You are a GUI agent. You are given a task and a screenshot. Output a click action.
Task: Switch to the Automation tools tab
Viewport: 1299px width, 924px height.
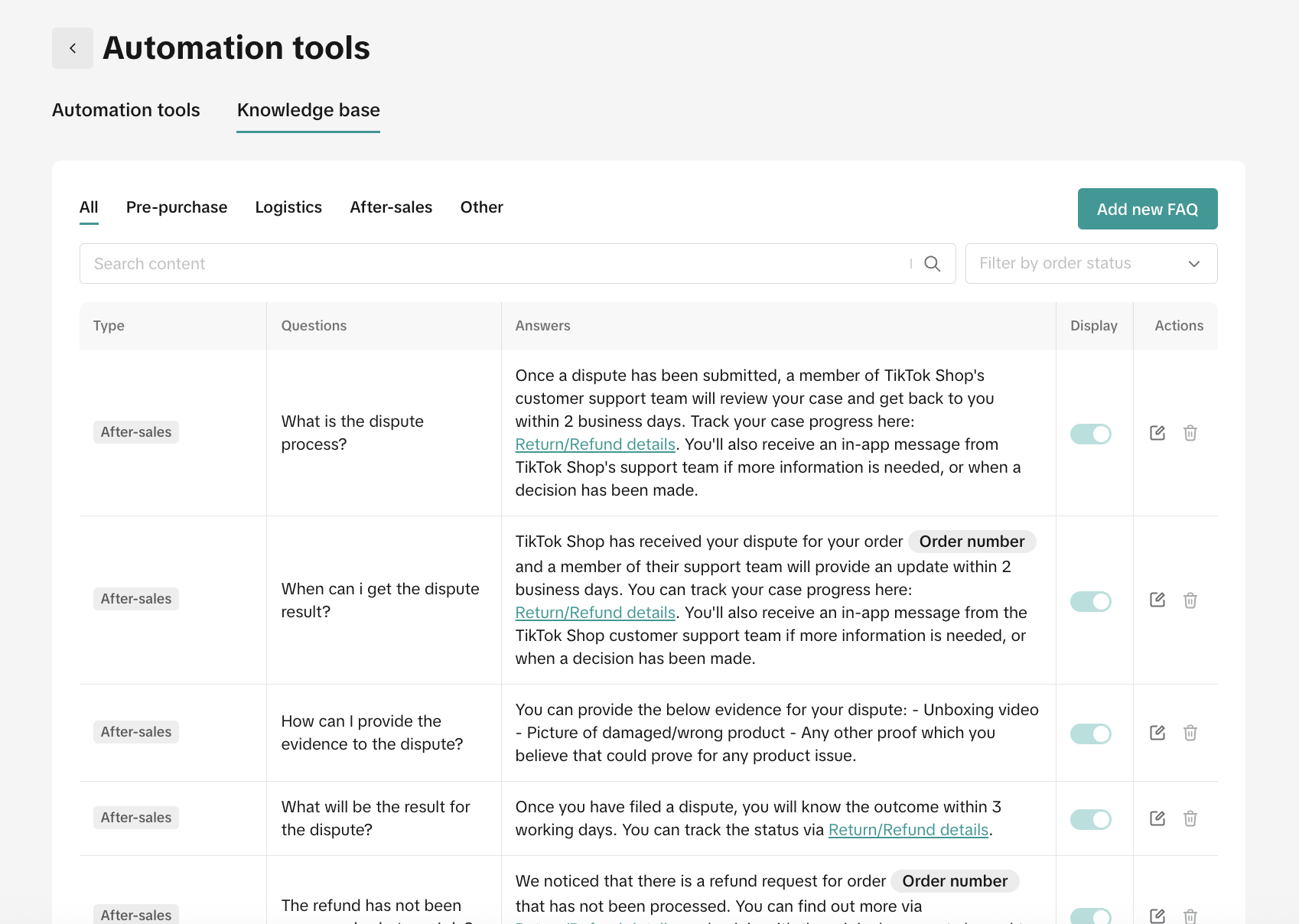tap(126, 110)
